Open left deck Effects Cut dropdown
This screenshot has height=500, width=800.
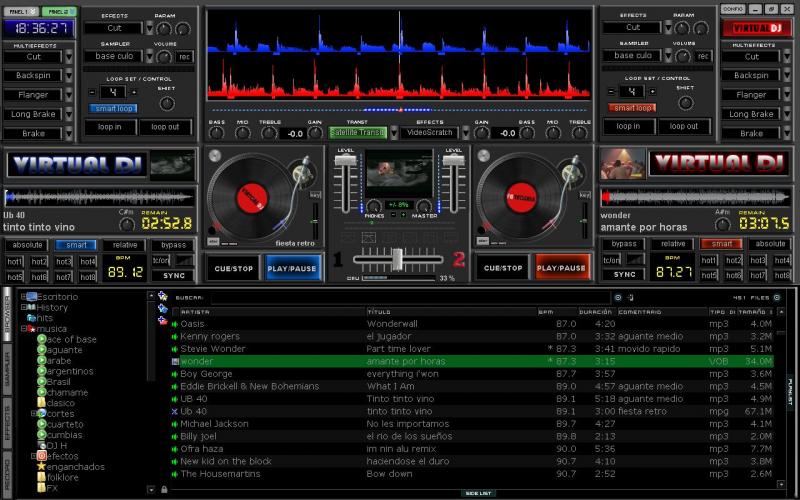click(149, 28)
